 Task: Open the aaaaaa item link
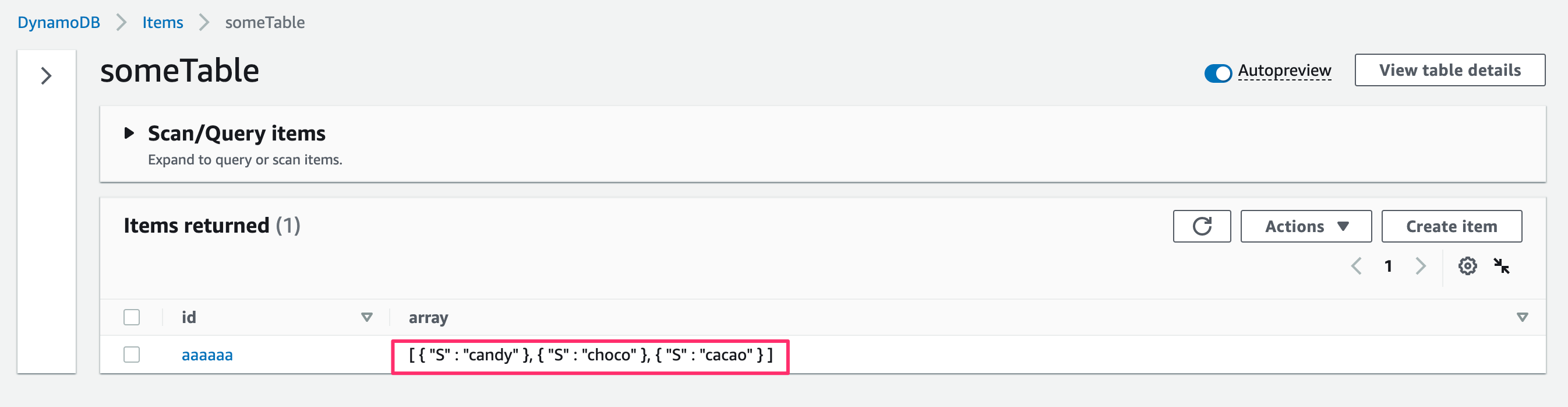207,355
